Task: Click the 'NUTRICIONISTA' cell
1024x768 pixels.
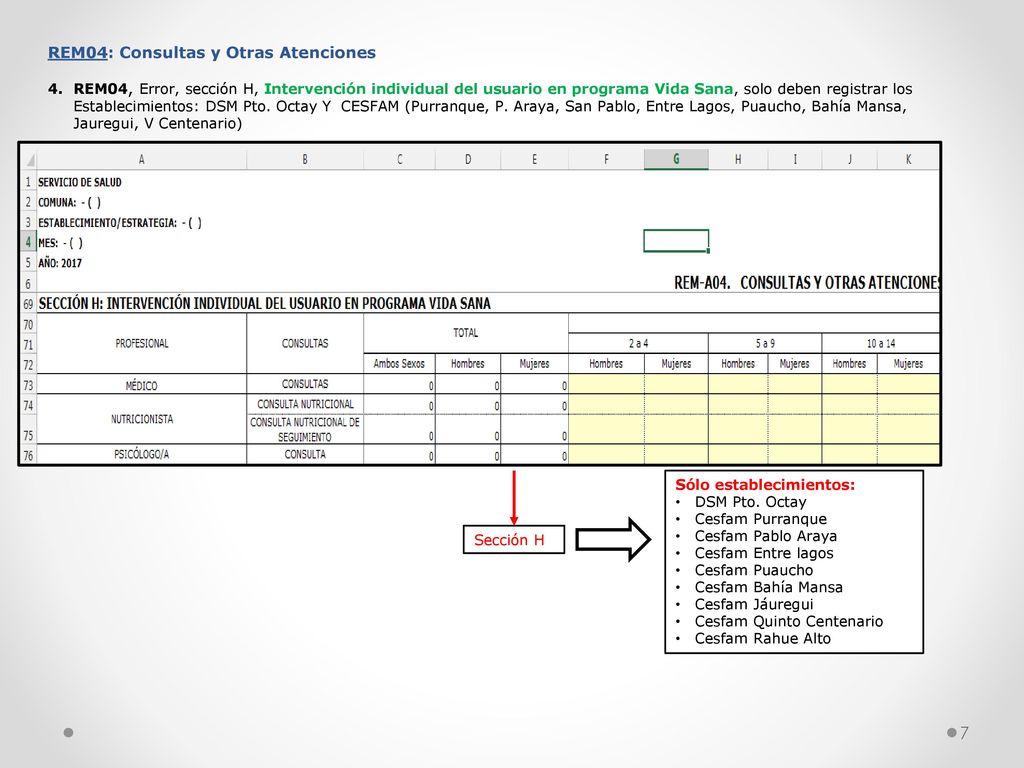Action: tap(142, 419)
